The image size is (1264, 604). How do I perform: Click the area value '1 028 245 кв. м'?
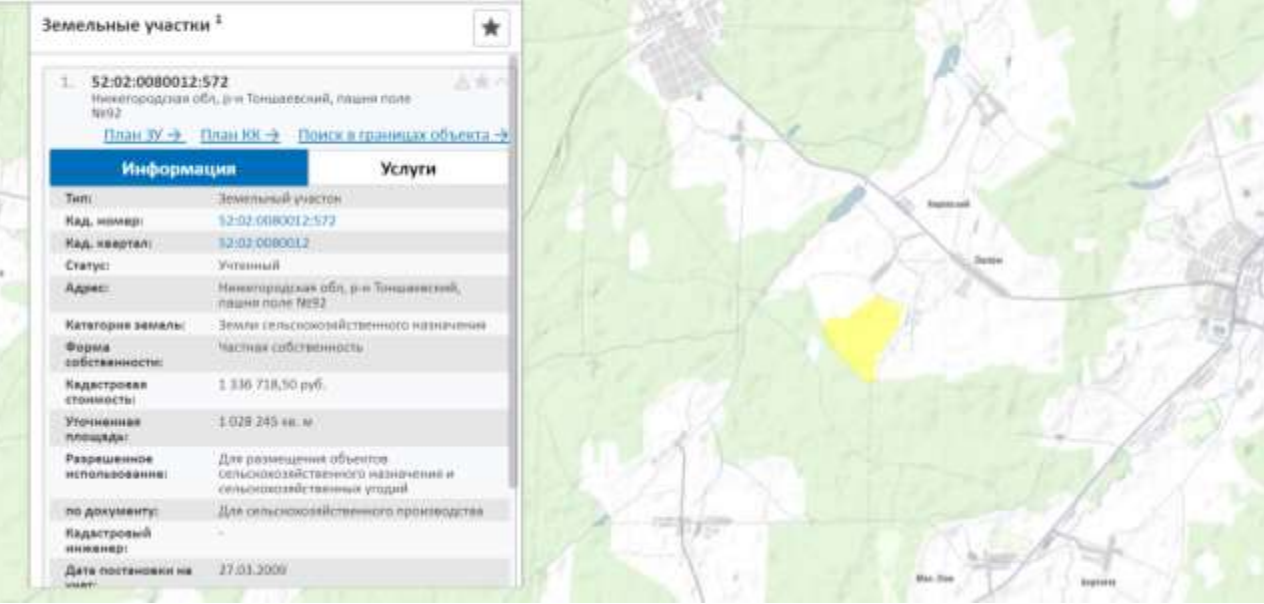point(266,422)
